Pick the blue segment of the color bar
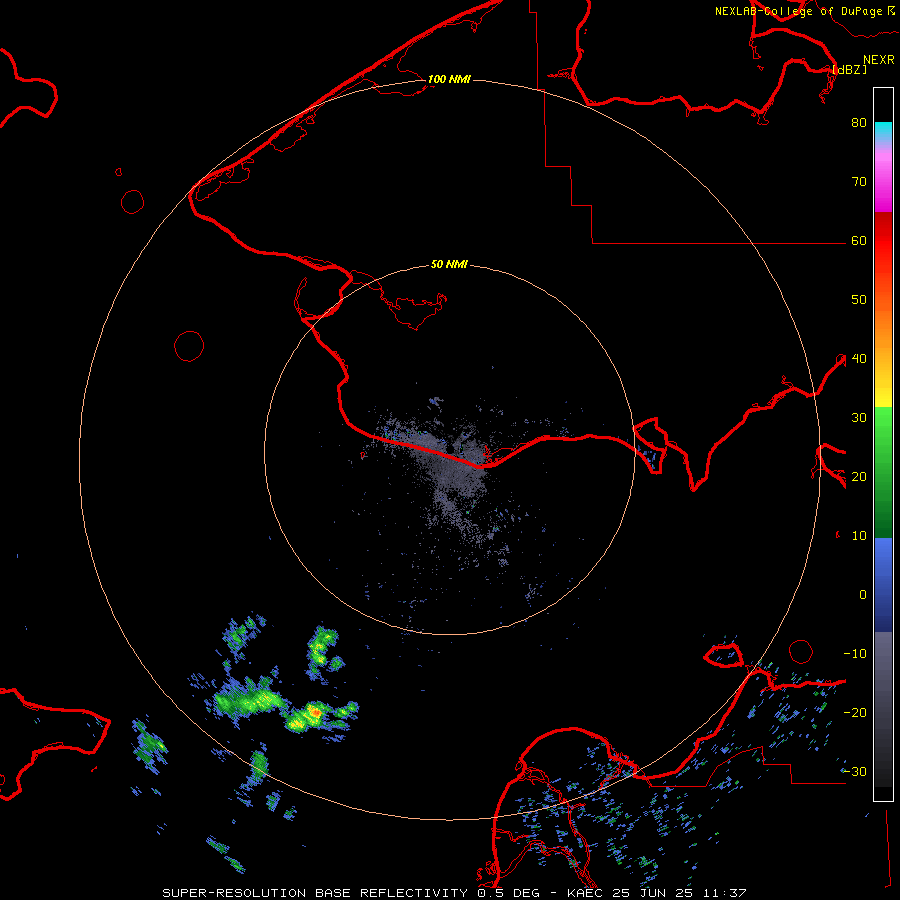This screenshot has height=900, width=900. pos(883,585)
